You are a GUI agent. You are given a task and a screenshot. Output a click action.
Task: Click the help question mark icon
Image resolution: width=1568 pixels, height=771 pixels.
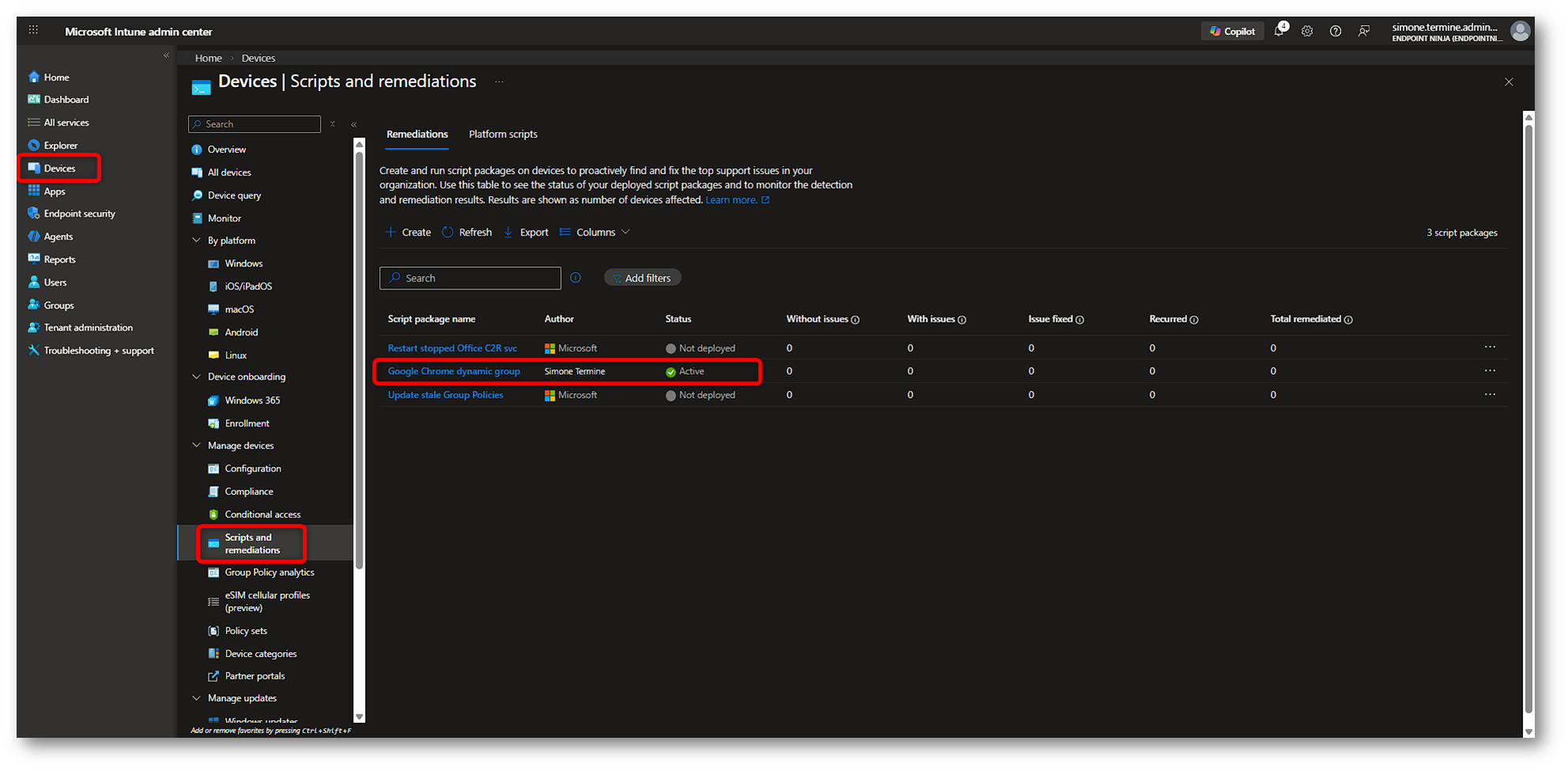coord(1336,32)
